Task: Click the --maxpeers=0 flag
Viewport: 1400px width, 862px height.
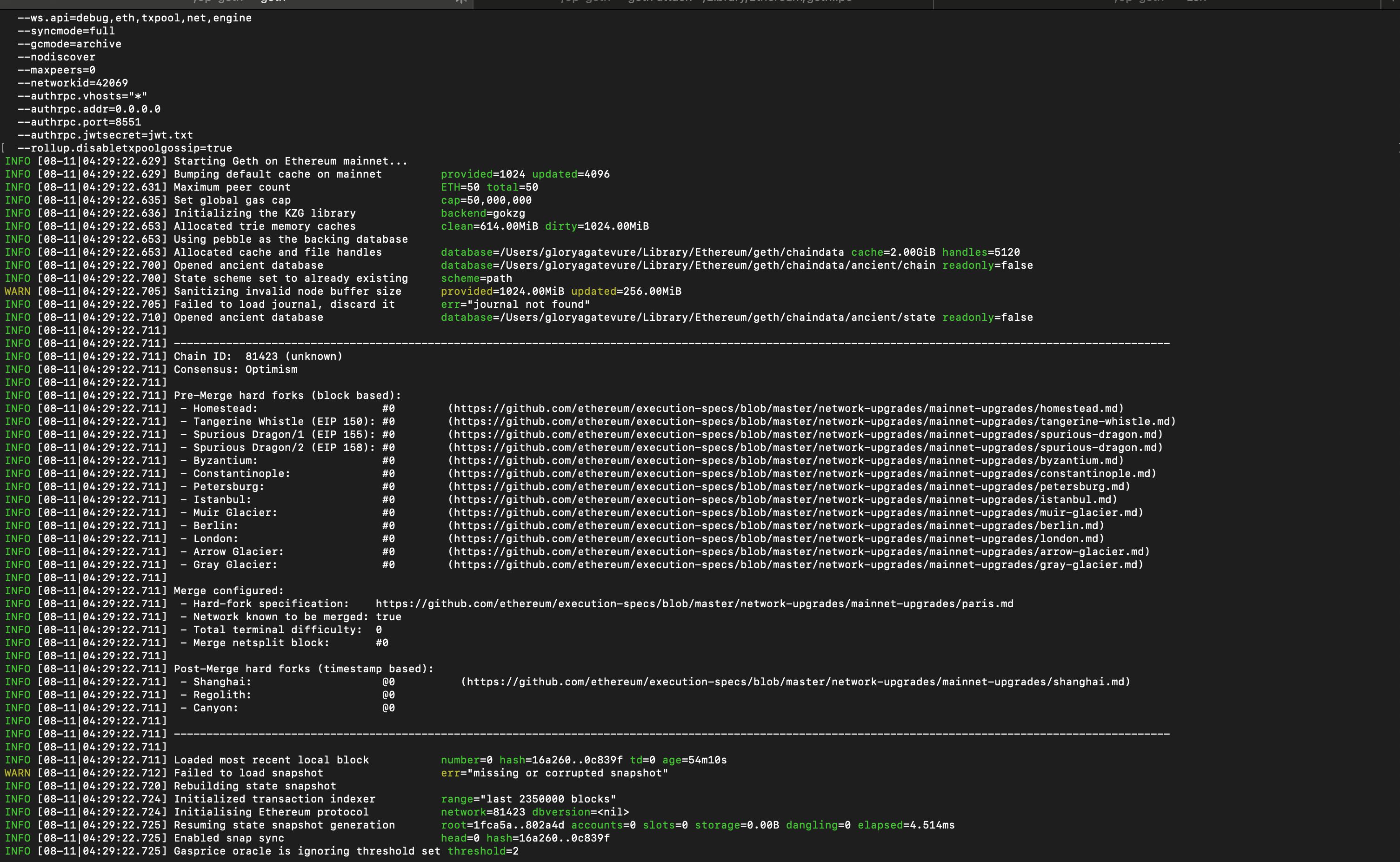Action: (56, 70)
